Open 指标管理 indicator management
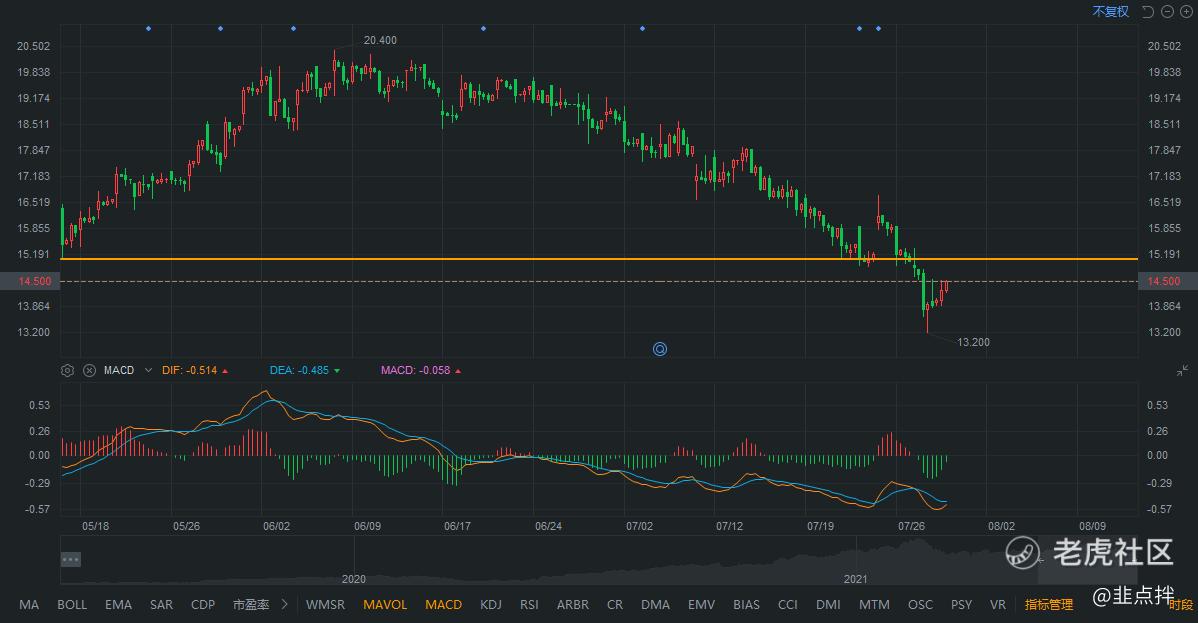Screen dimensions: 1198x623 1048,605
